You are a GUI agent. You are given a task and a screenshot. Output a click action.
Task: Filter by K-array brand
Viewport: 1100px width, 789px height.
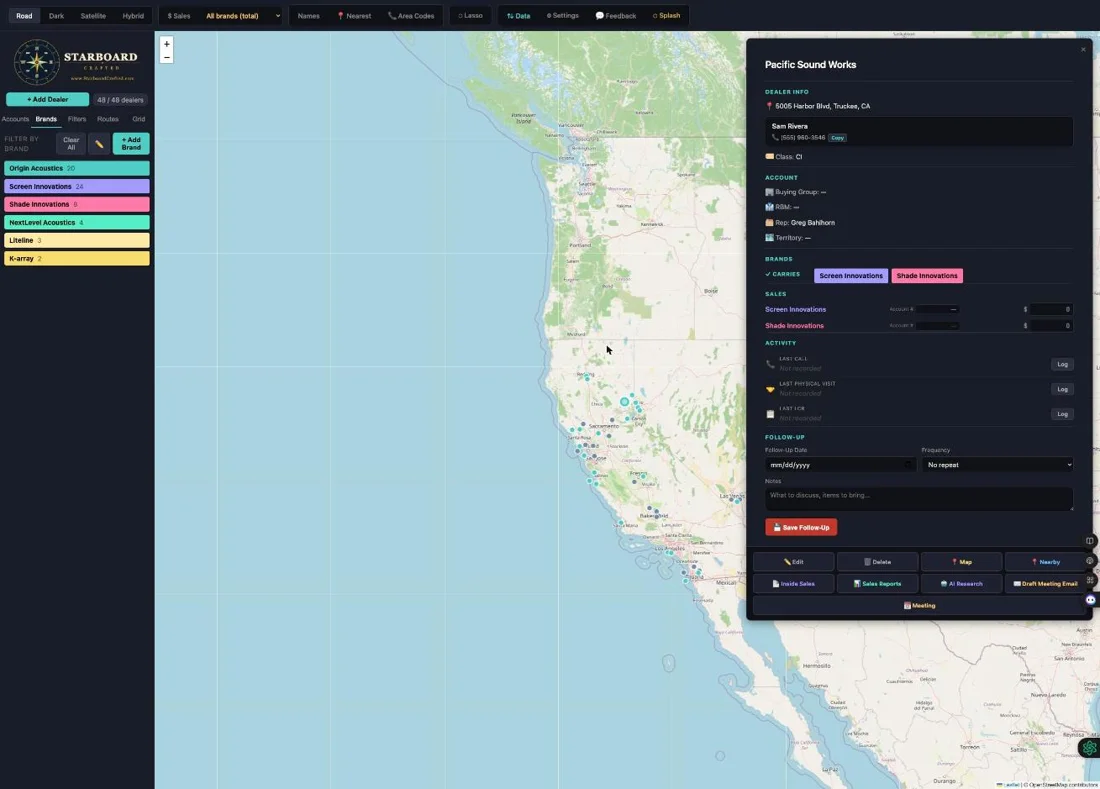click(x=77, y=258)
